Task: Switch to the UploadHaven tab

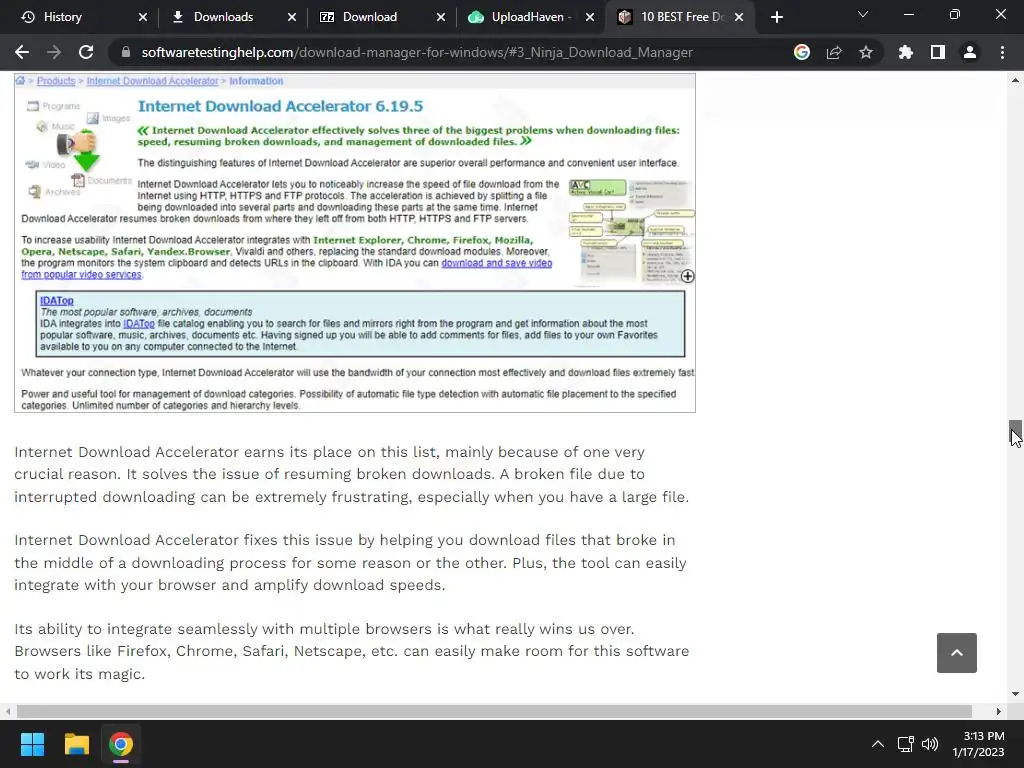Action: click(x=527, y=17)
